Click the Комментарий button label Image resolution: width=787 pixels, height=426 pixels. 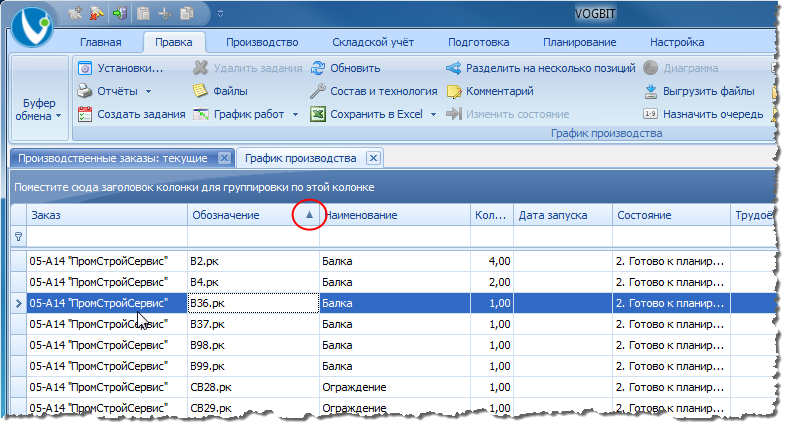[500, 91]
